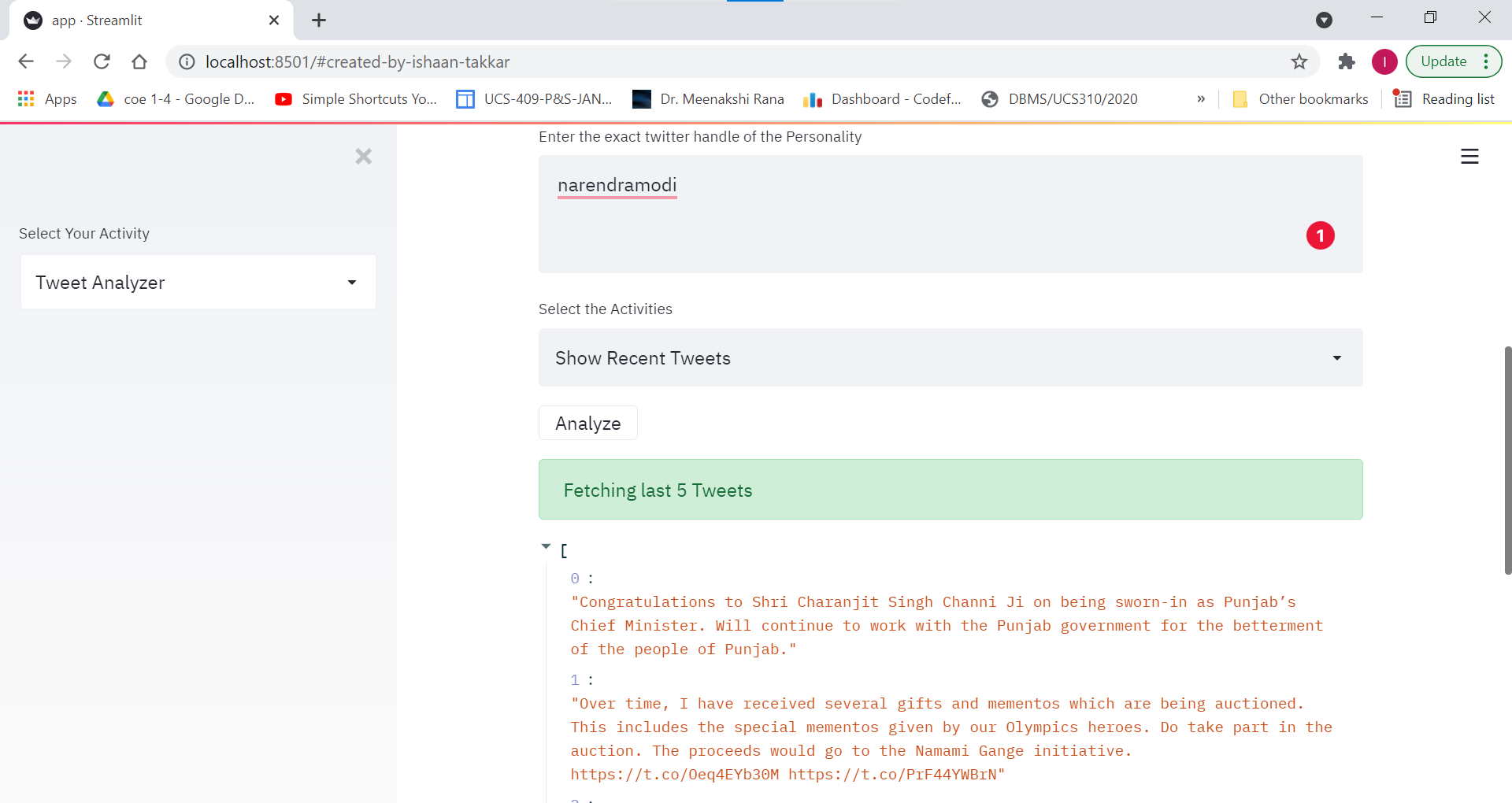
Task: Reload the current page
Action: coord(102,61)
